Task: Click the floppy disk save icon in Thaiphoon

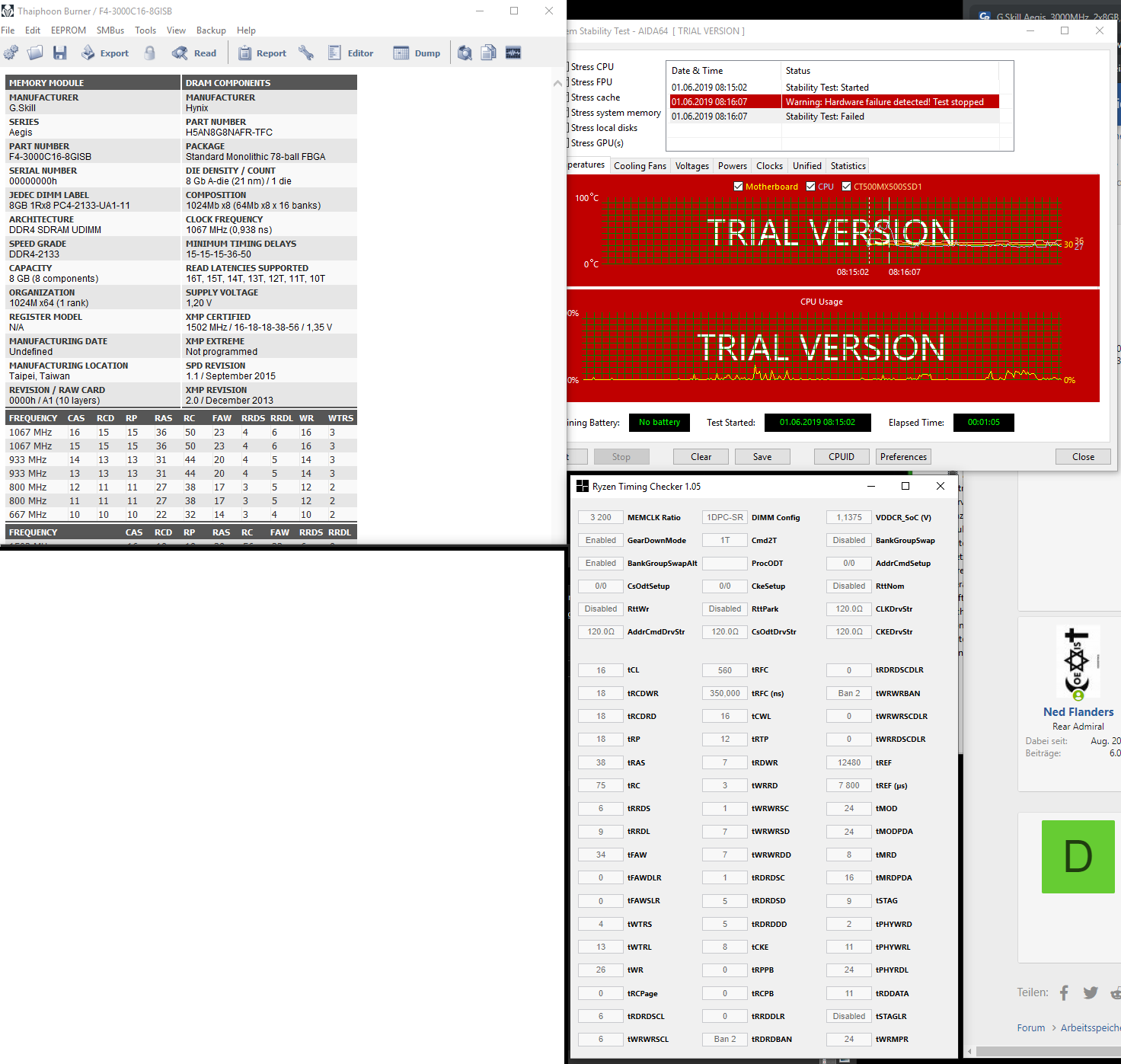Action: click(x=60, y=53)
